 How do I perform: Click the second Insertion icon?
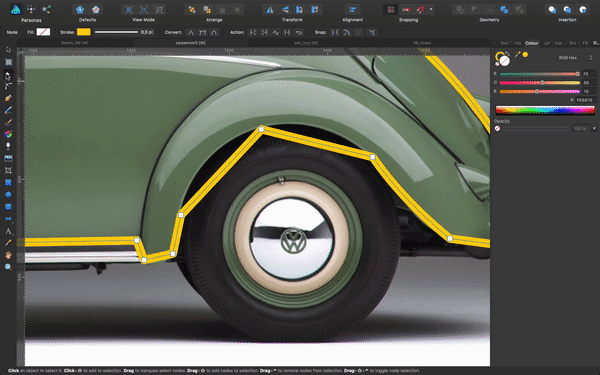pos(567,10)
